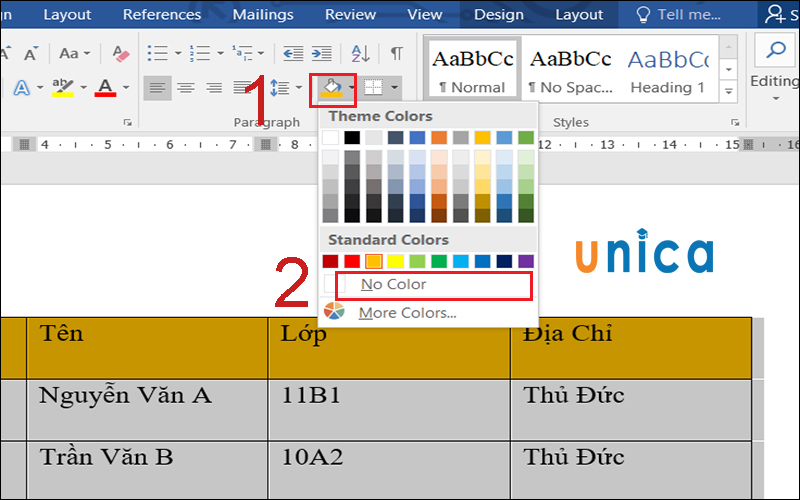Image resolution: width=800 pixels, height=500 pixels.
Task: Open the Table Tools Design tab
Action: (498, 14)
